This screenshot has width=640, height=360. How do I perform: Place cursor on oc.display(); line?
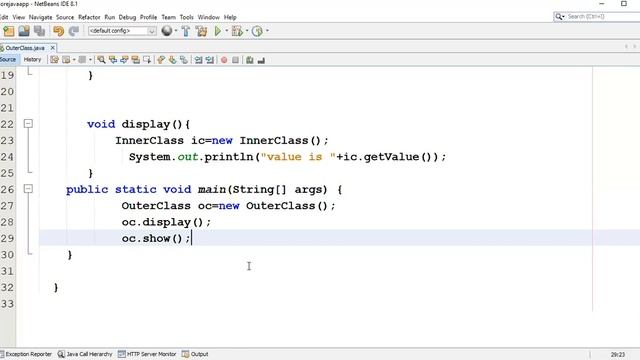click(166, 222)
